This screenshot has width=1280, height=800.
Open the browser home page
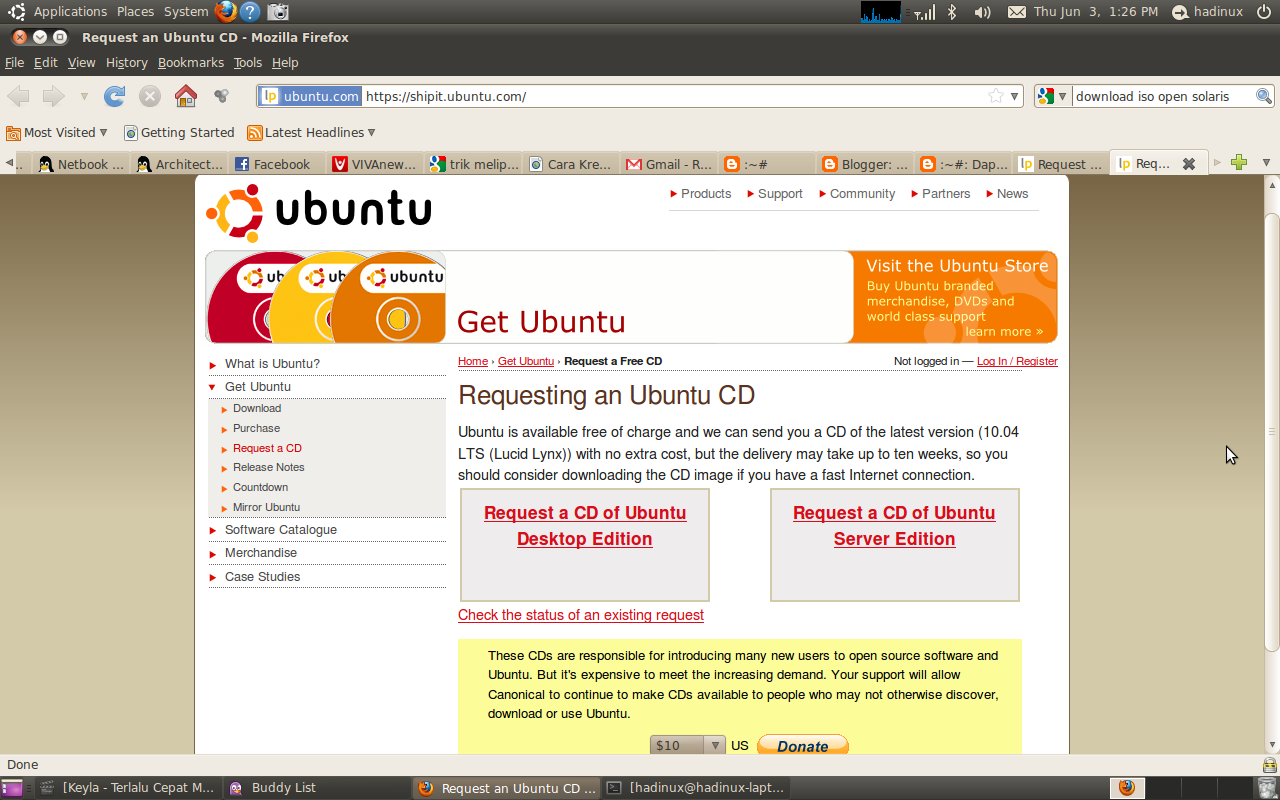pos(187,96)
